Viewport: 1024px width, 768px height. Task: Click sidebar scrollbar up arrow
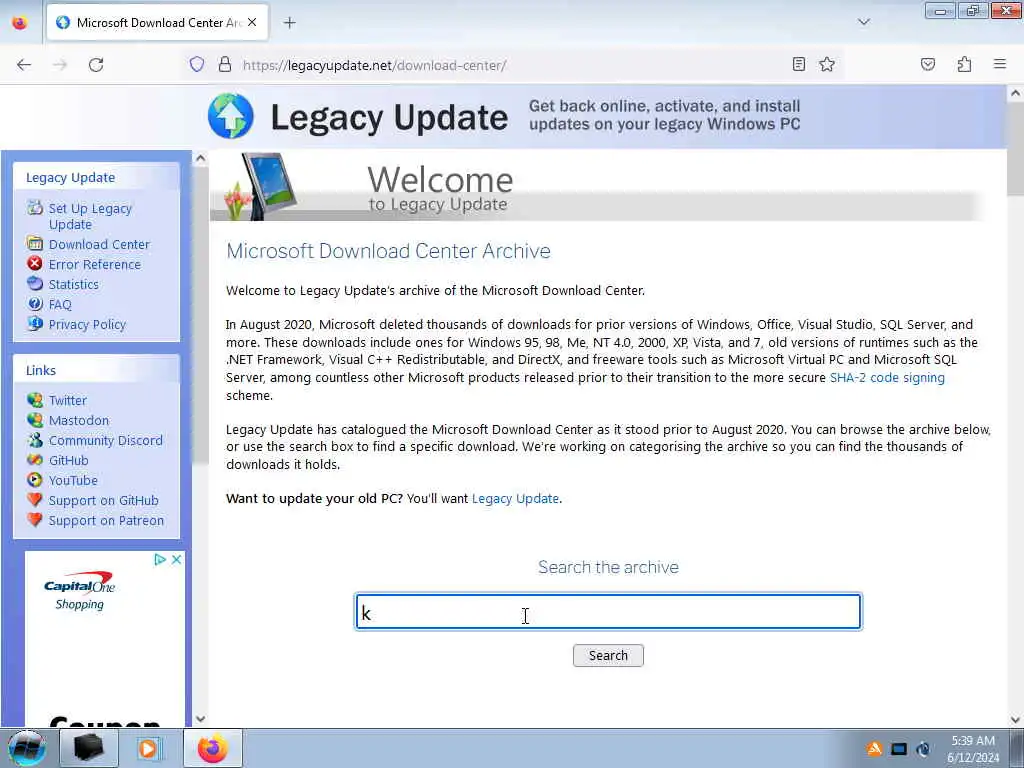tap(200, 158)
